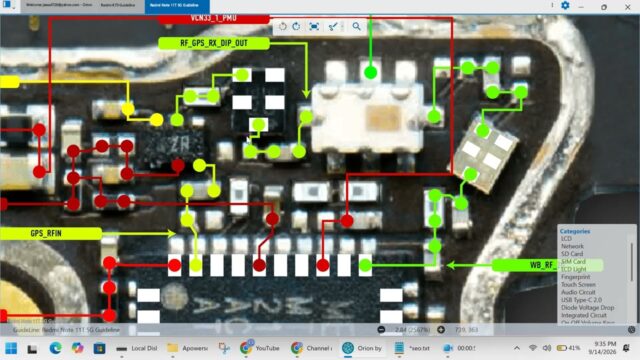The image size is (640, 360).
Task: Click the battery 41% indicator
Action: pos(569,348)
